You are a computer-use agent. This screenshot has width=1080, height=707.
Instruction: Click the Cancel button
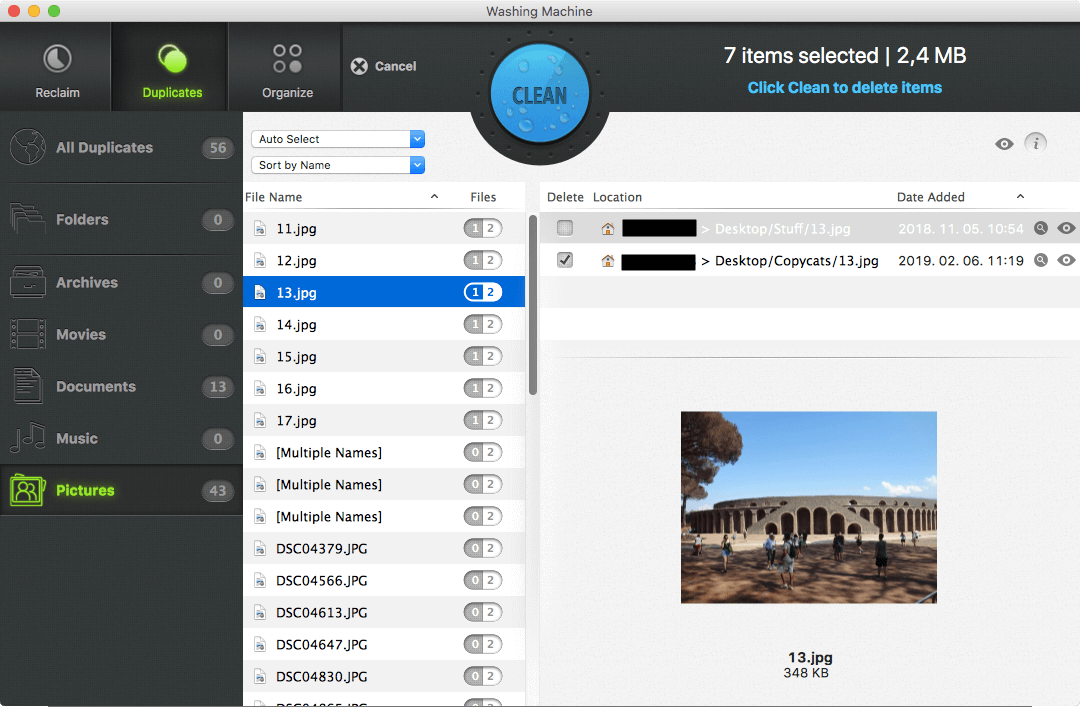pos(384,66)
